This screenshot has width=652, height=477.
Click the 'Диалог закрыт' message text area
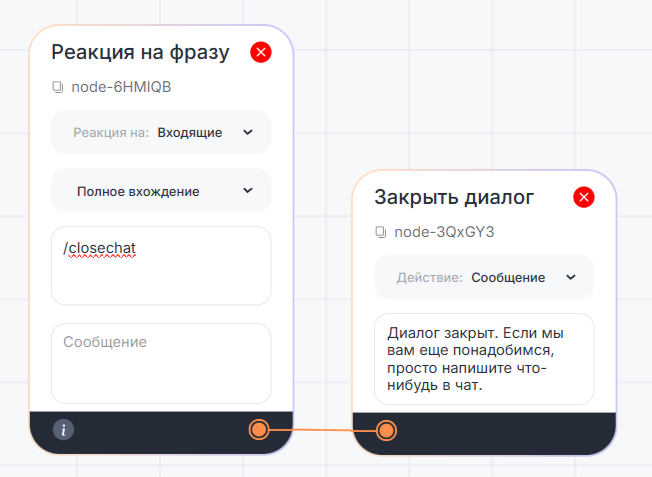click(x=484, y=359)
